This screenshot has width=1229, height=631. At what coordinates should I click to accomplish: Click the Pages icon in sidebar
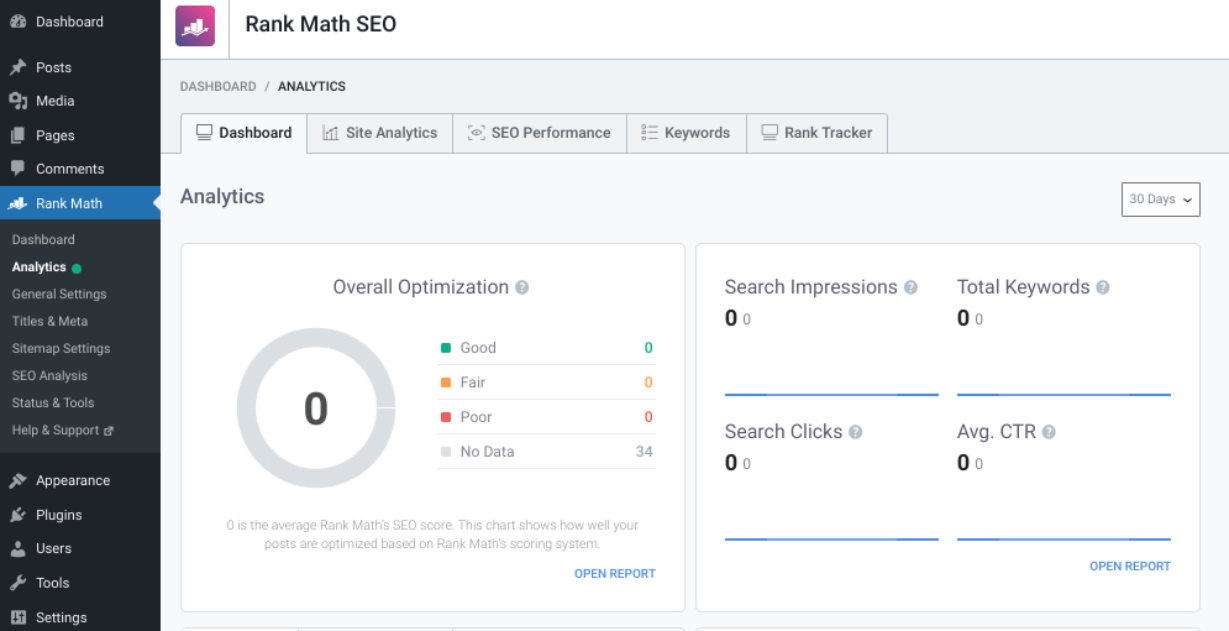click(x=18, y=135)
